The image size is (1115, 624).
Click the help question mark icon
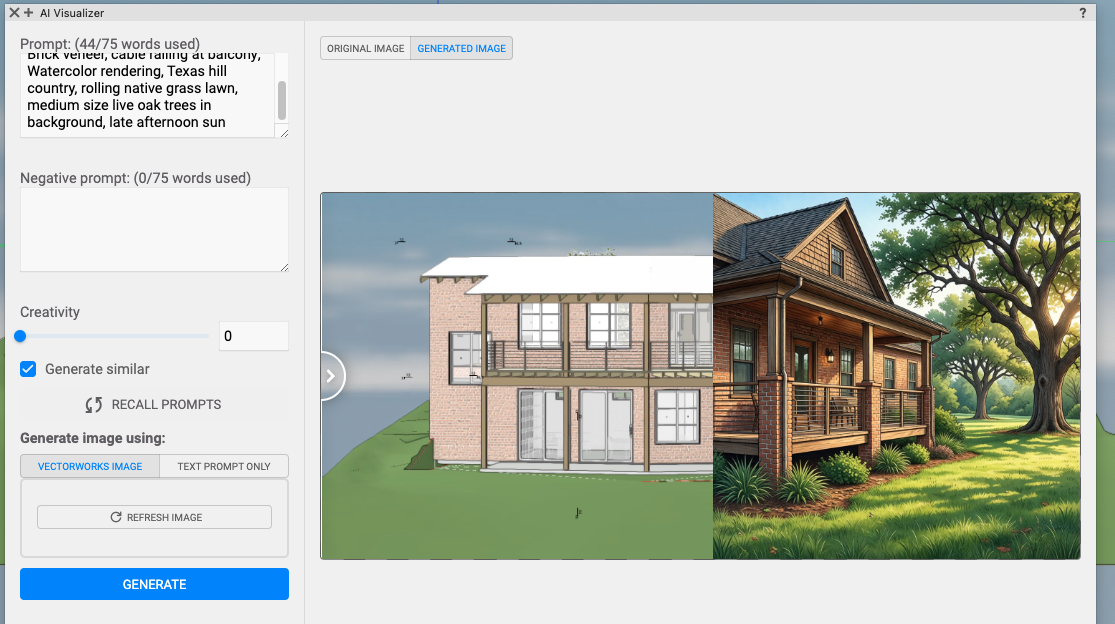[x=1083, y=13]
